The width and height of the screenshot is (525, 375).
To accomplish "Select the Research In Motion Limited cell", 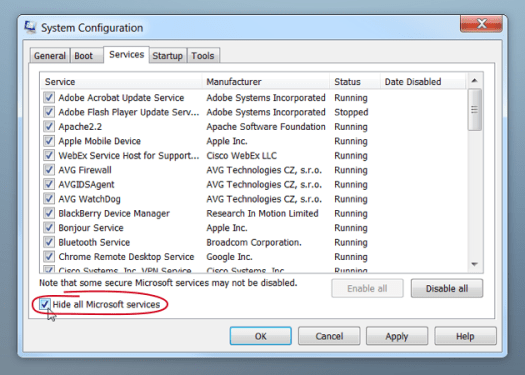I will (x=262, y=213).
